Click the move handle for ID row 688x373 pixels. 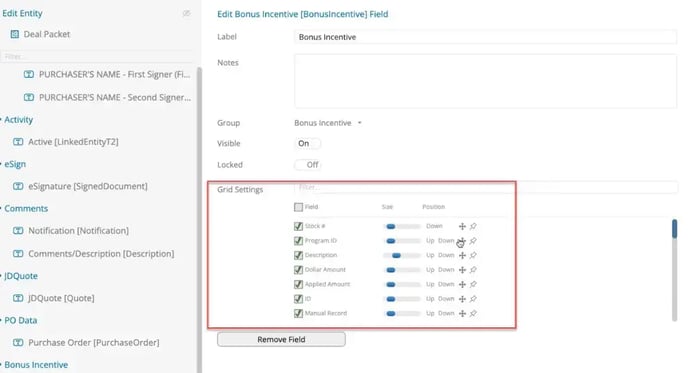tap(462, 299)
